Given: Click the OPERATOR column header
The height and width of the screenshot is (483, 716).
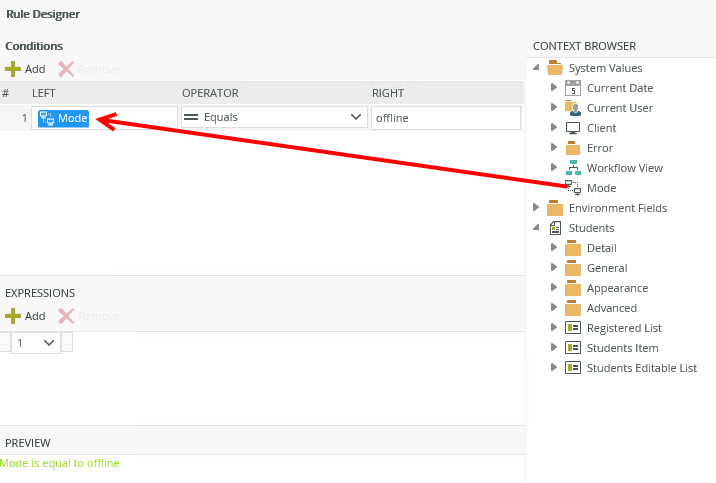Looking at the screenshot, I should [210, 93].
